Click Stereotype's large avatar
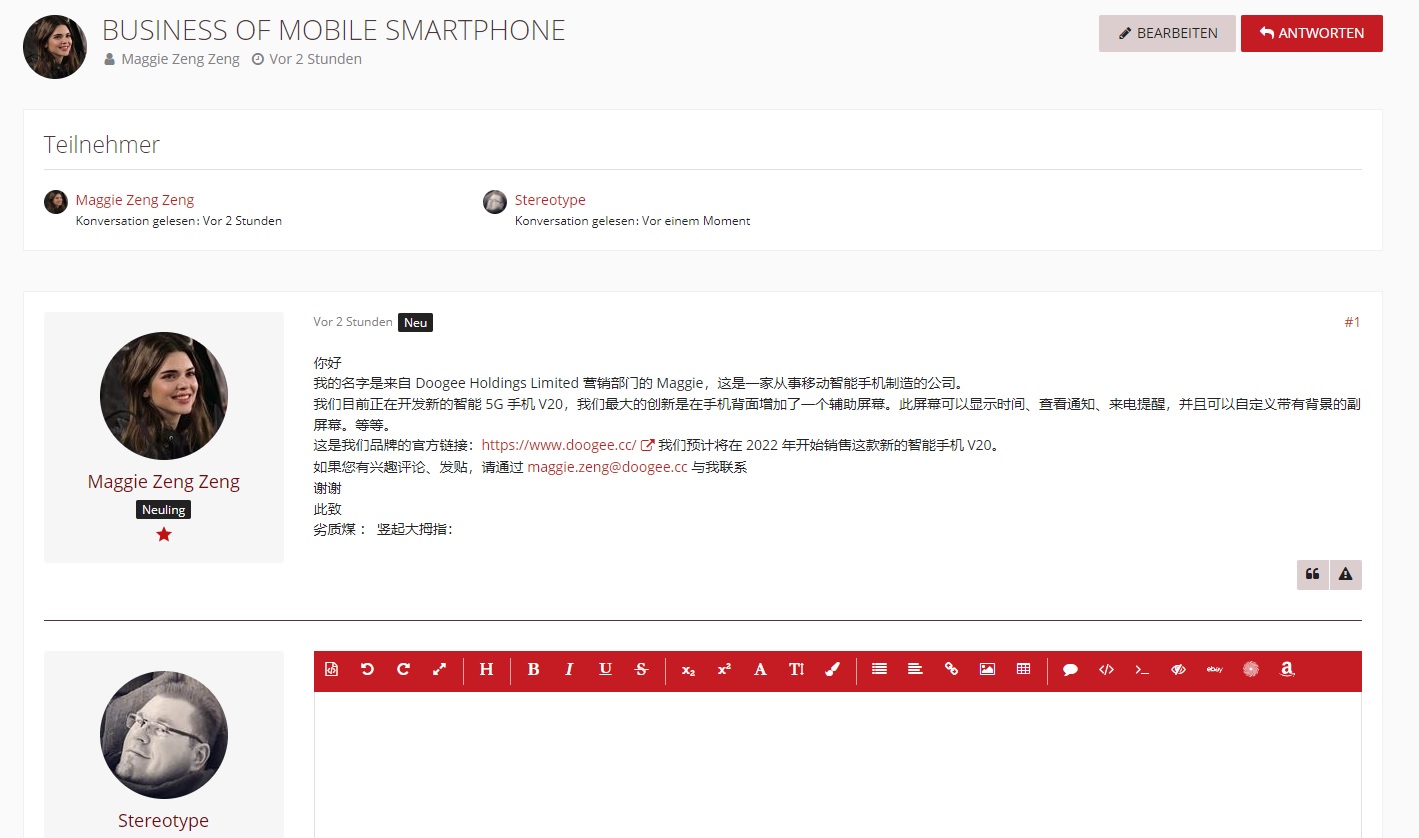Viewport: 1419px width, 838px height. [x=164, y=735]
